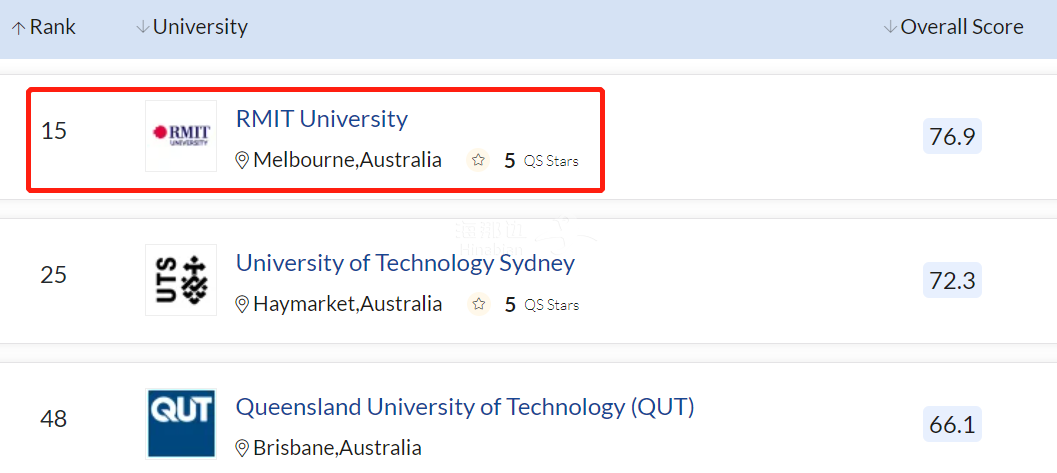
Task: Click the UTS QS Stars star icon
Action: (x=478, y=304)
